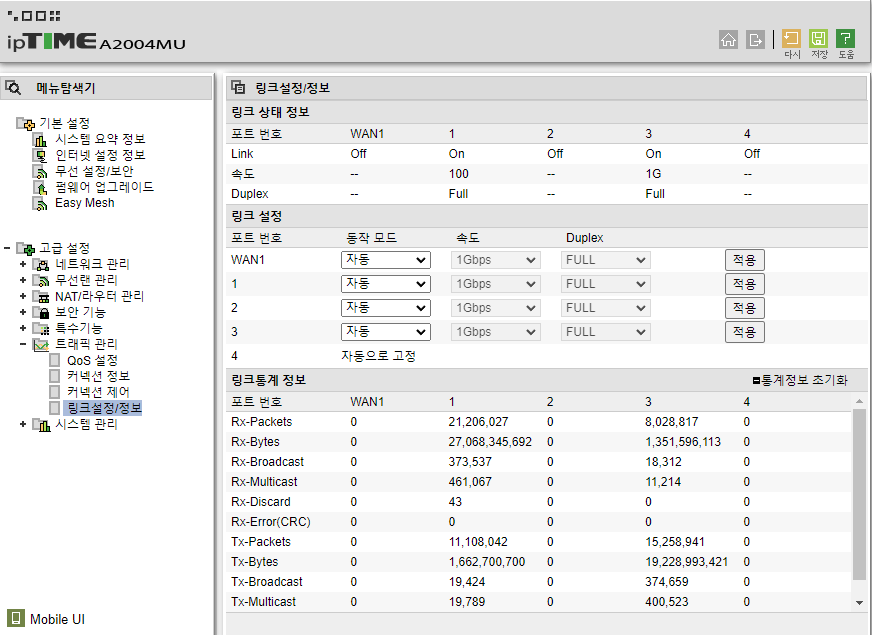Click the 트래픽 관리 graph icon
The width and height of the screenshot is (872, 635).
(x=41, y=345)
